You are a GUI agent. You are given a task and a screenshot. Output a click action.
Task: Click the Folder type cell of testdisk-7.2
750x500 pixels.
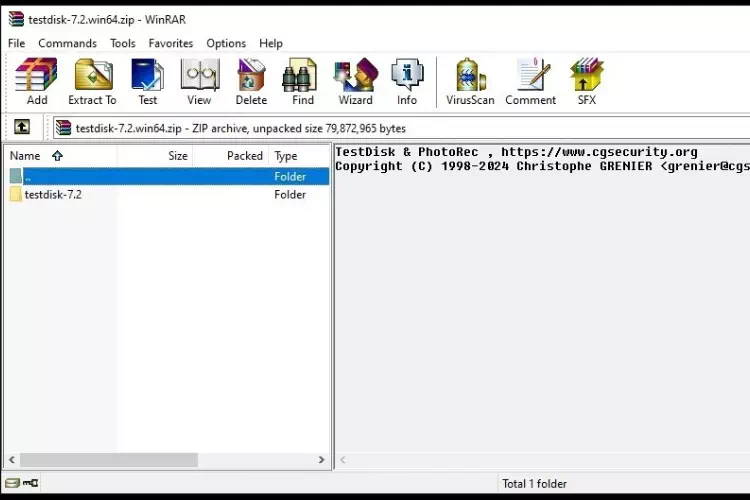290,194
